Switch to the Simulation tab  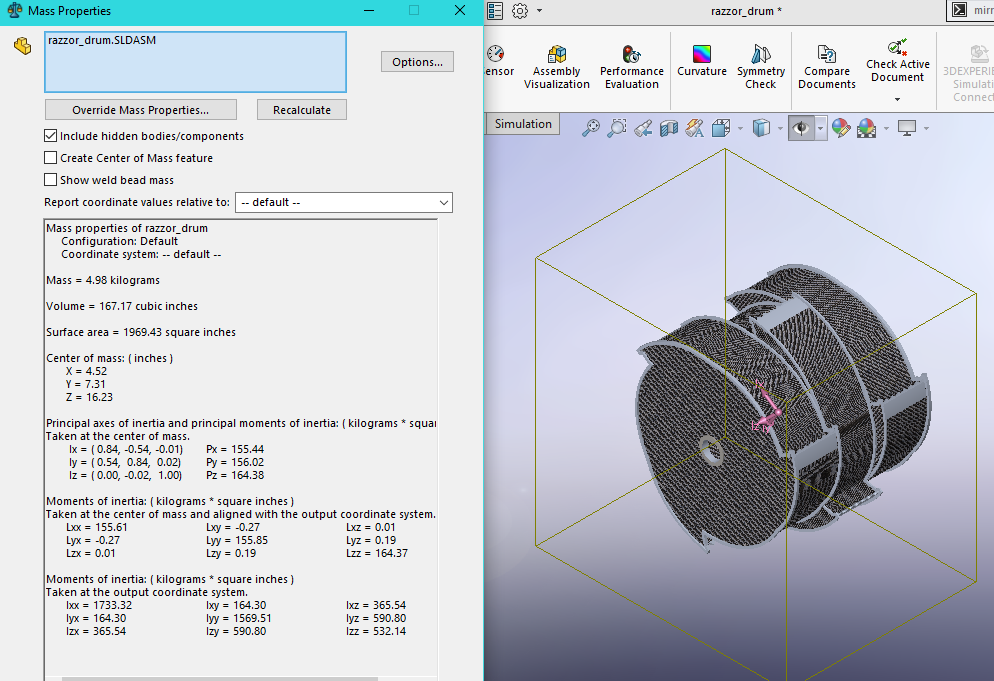coord(522,124)
